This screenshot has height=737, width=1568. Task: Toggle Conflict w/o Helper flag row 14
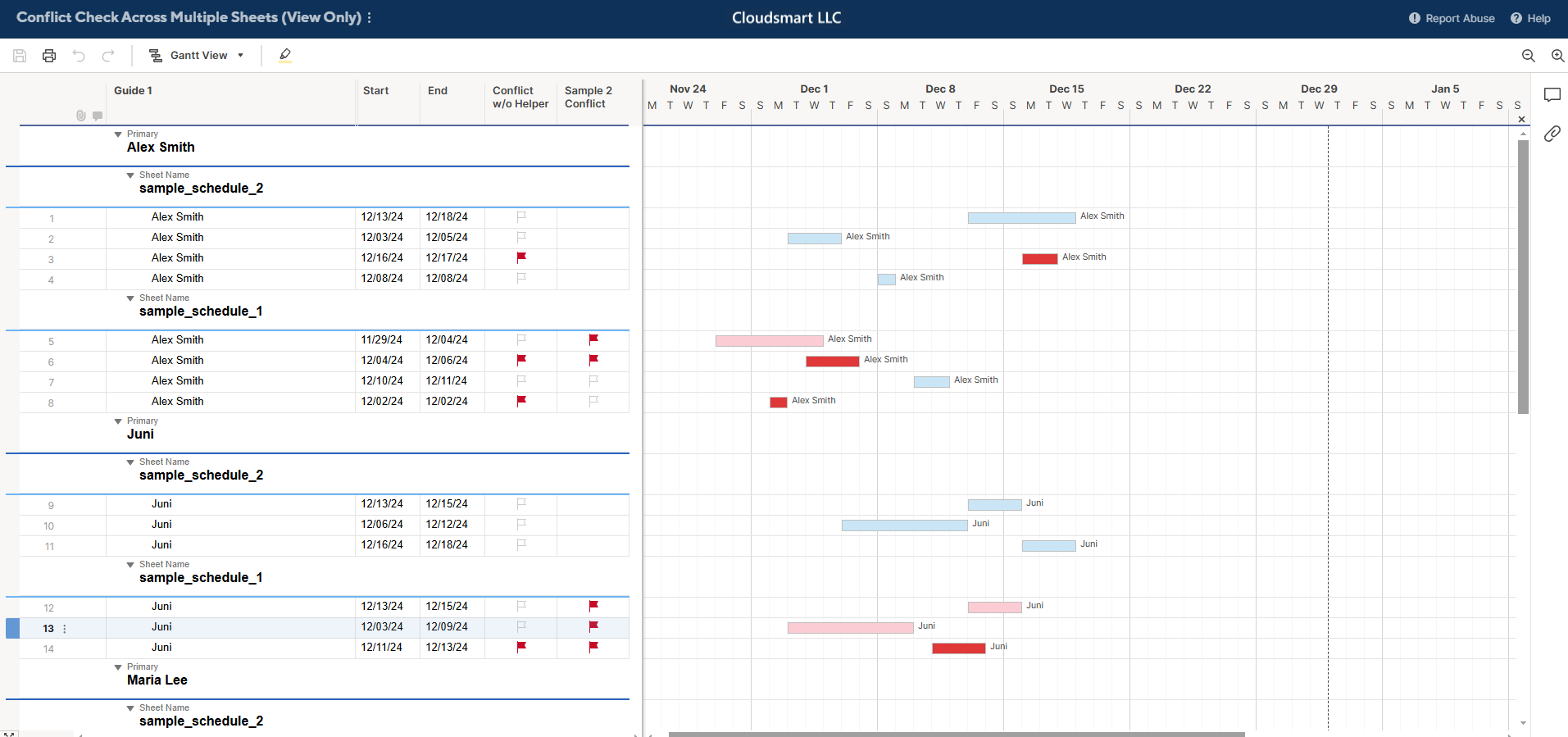pyautogui.click(x=521, y=647)
